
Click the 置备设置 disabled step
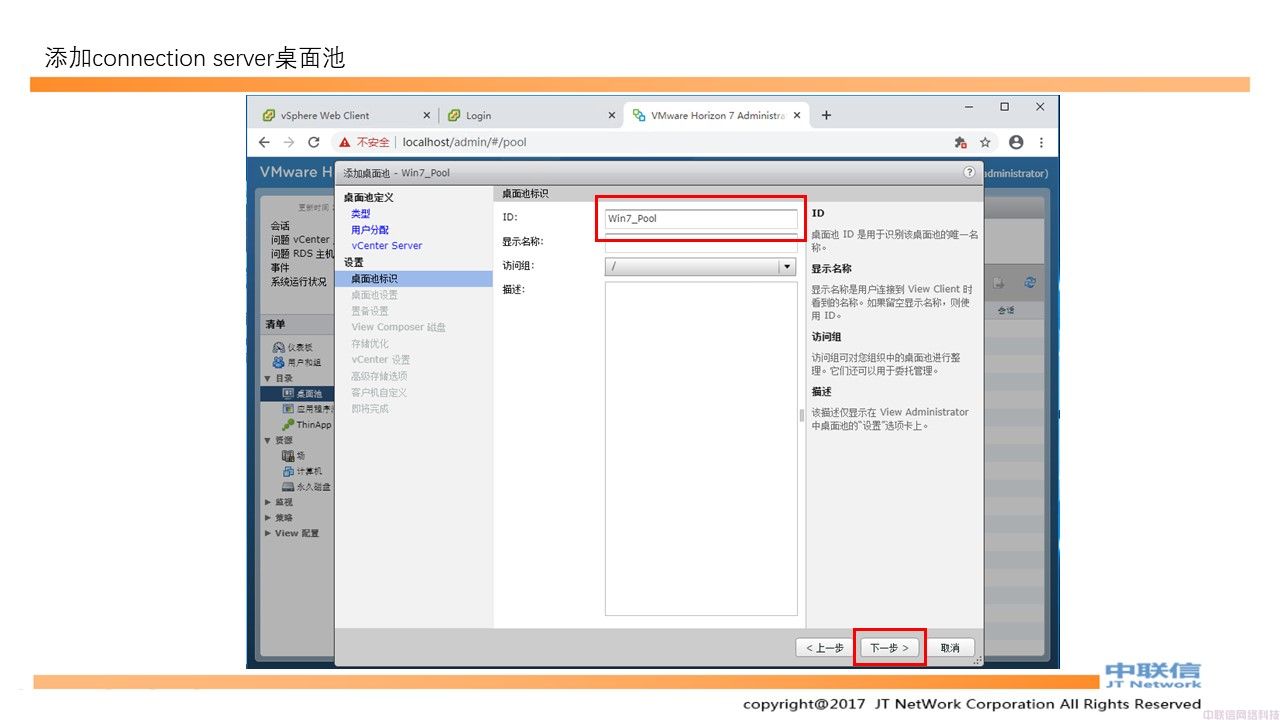369,311
